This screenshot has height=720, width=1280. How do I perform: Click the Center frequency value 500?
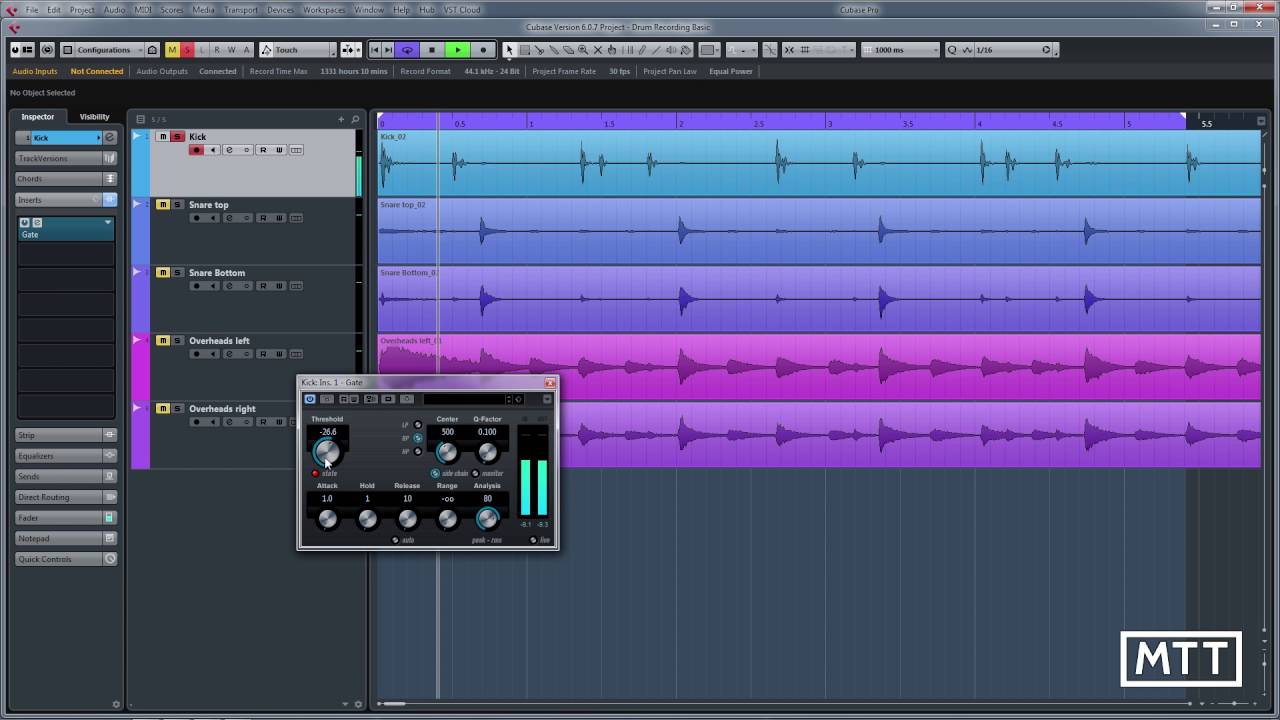448,432
